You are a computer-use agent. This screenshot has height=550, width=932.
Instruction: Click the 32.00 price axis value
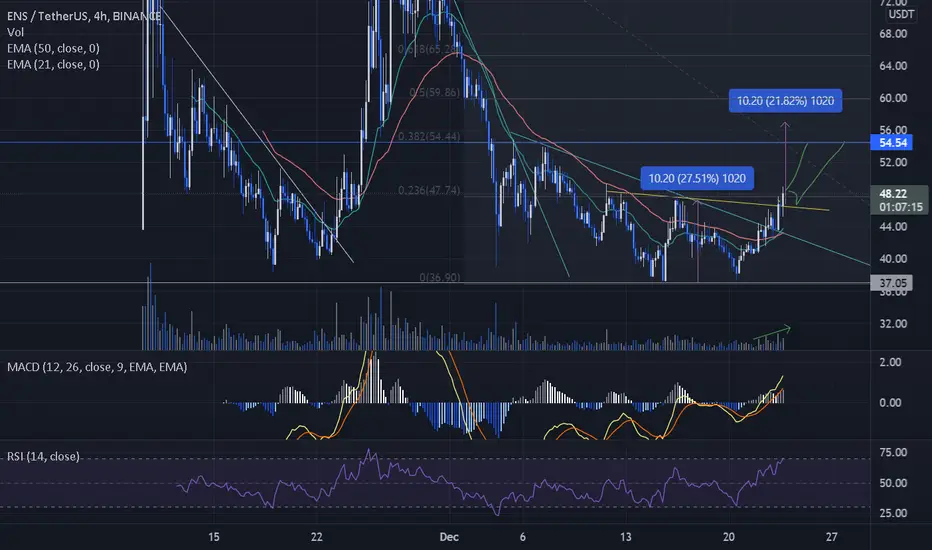893,324
